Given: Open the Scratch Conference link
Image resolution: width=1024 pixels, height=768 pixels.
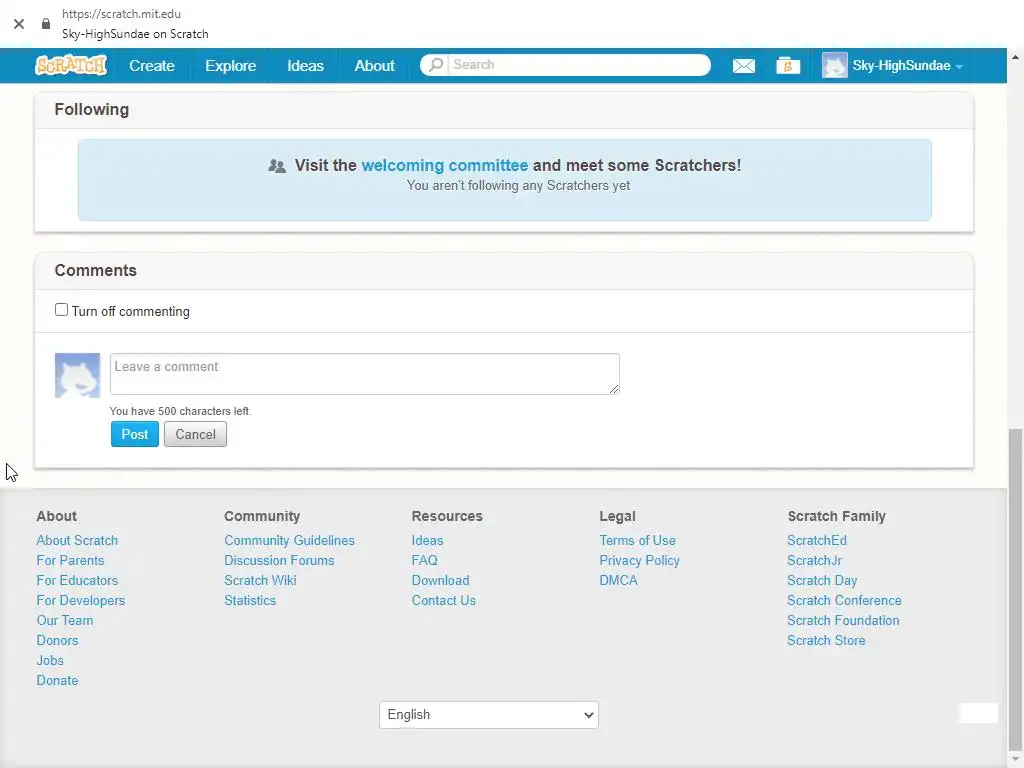Looking at the screenshot, I should [x=844, y=600].
